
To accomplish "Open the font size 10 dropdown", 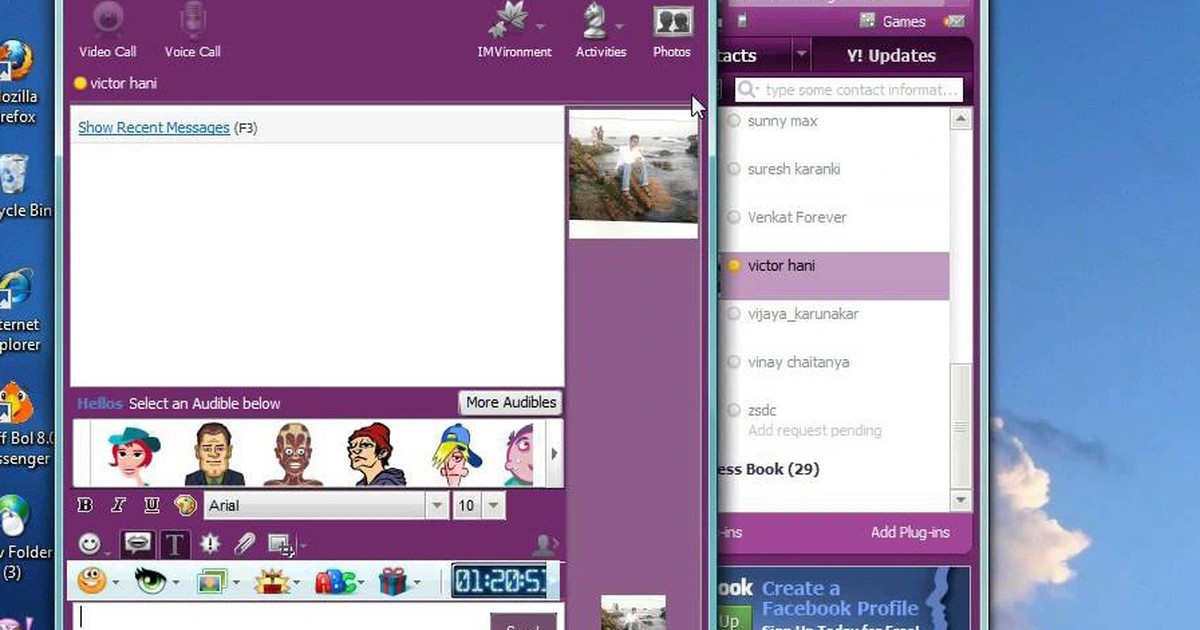I will (492, 506).
